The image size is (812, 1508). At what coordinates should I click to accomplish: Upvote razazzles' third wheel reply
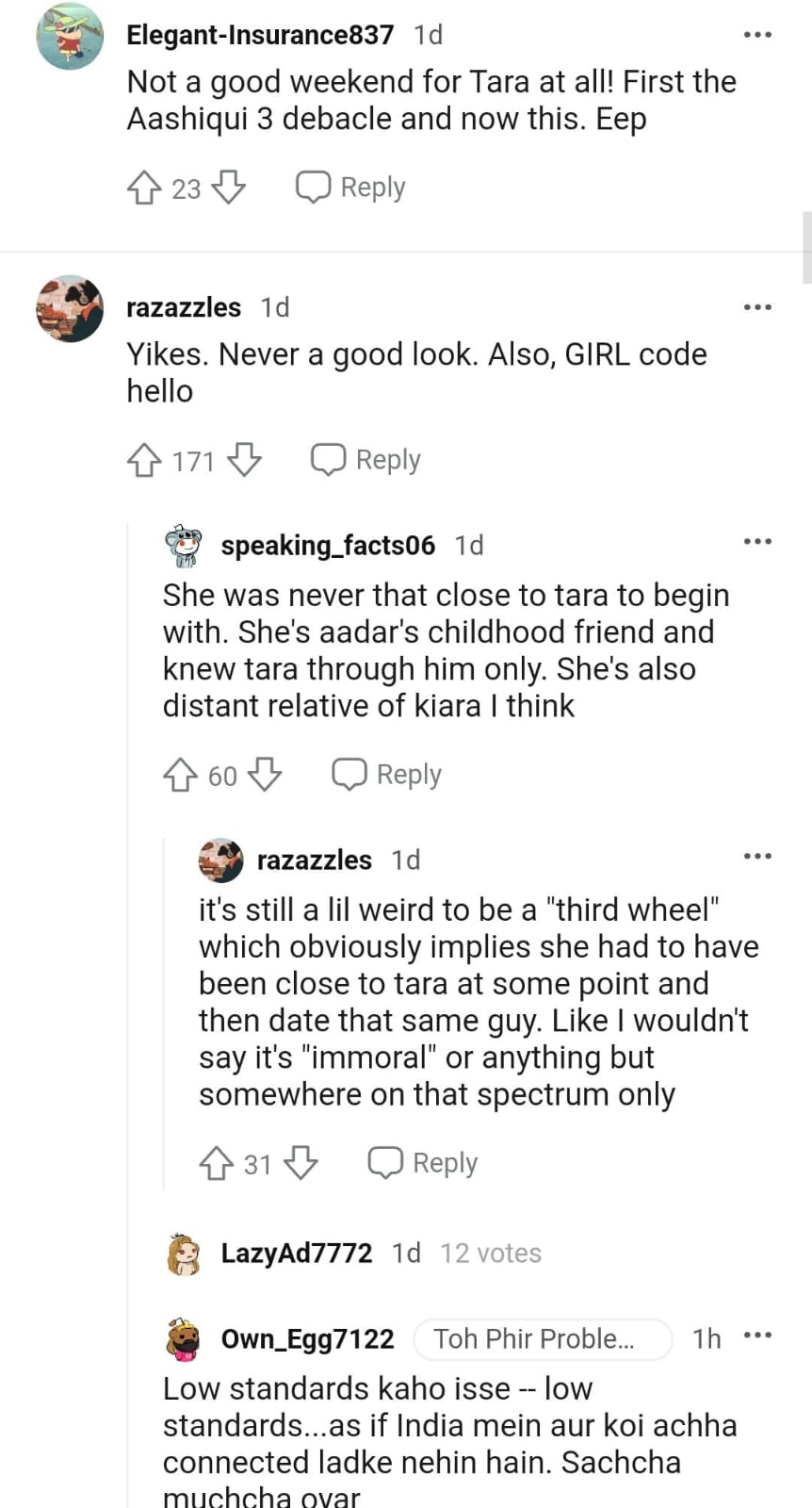click(x=216, y=1163)
